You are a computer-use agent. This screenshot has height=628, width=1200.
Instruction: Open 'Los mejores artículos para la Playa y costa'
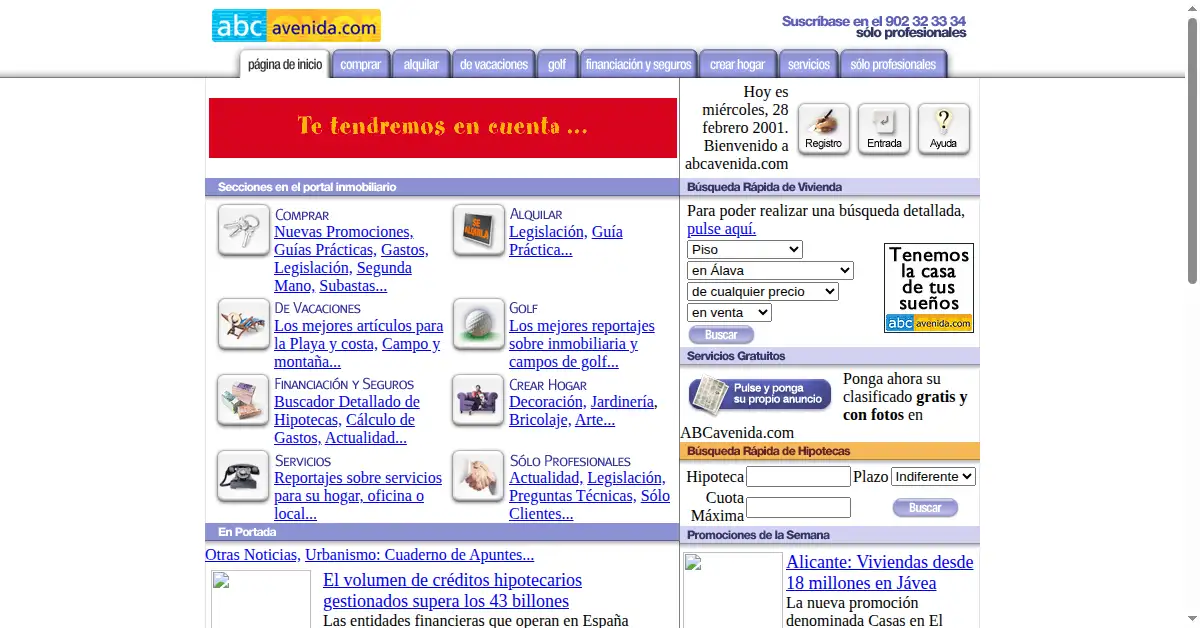pyautogui.click(x=358, y=335)
